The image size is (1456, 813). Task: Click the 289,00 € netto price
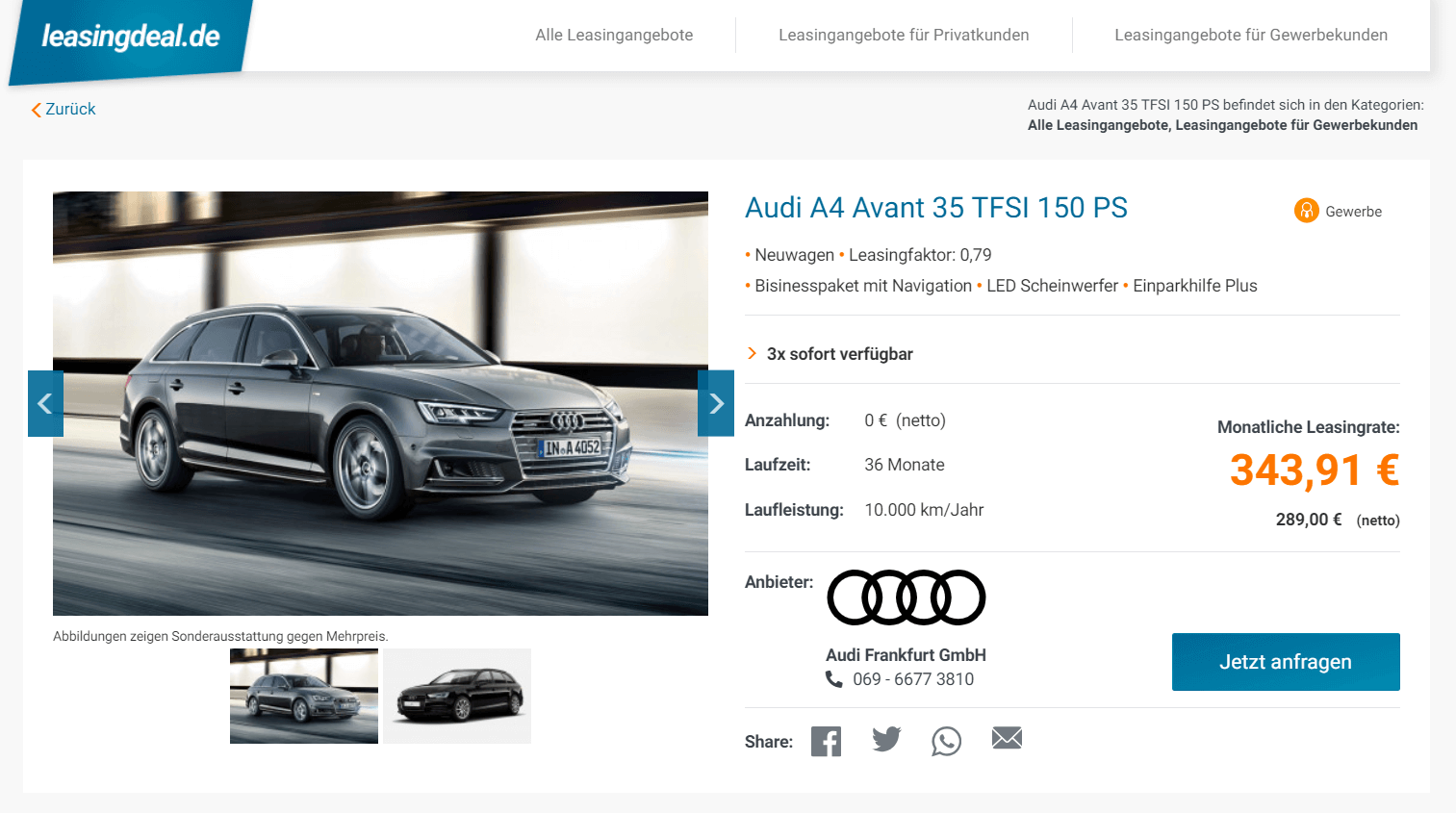point(1338,520)
